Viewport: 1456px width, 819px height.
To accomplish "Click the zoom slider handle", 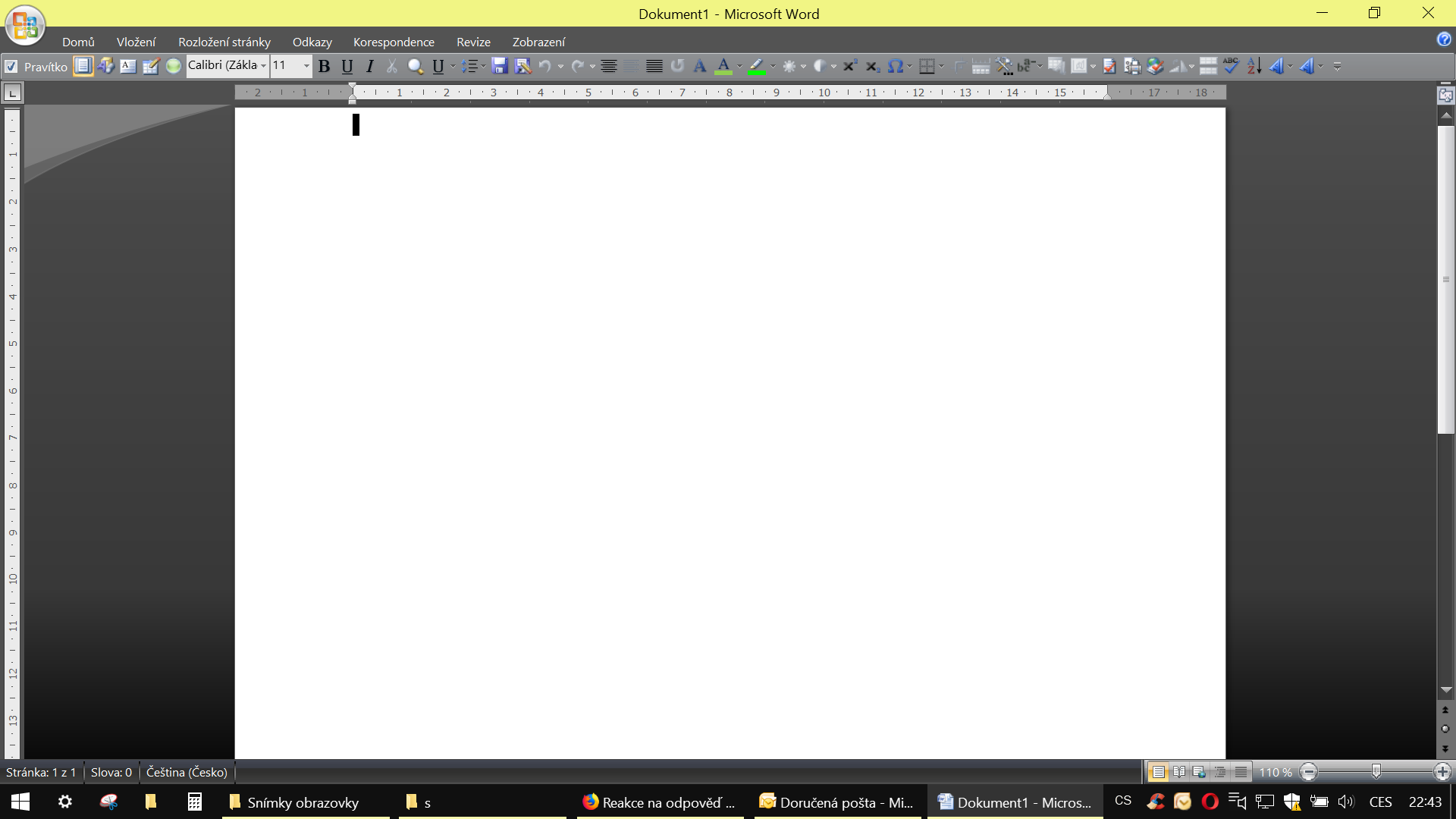I will (1376, 772).
